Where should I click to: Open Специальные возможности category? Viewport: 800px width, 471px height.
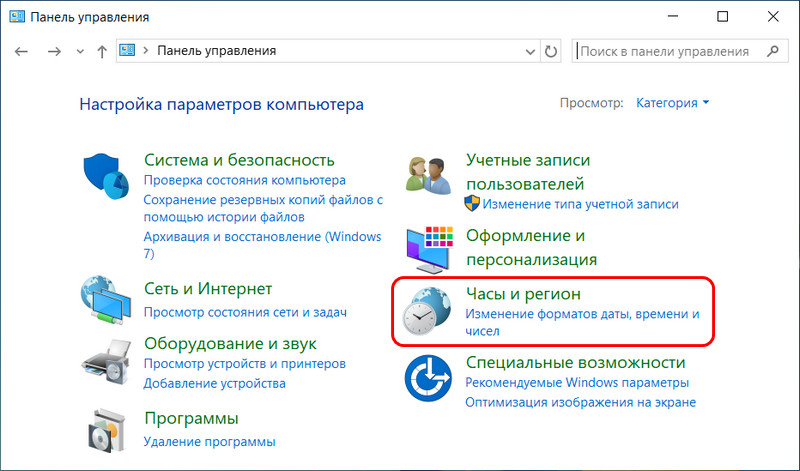575,362
